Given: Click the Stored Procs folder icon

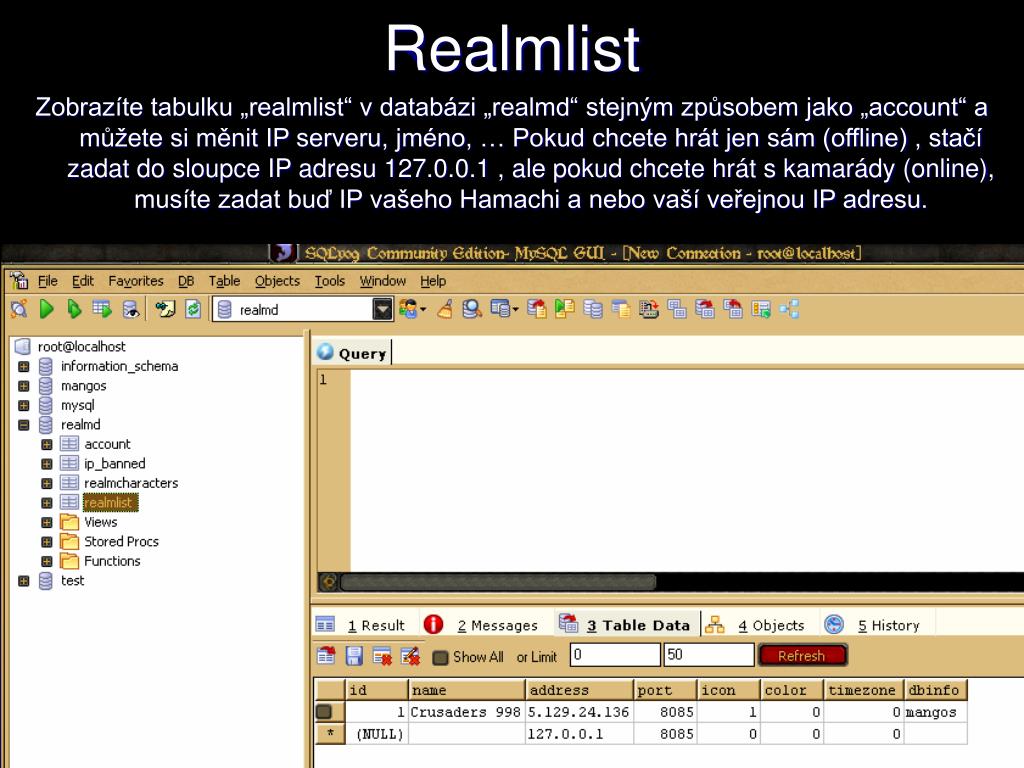Looking at the screenshot, I should [69, 541].
